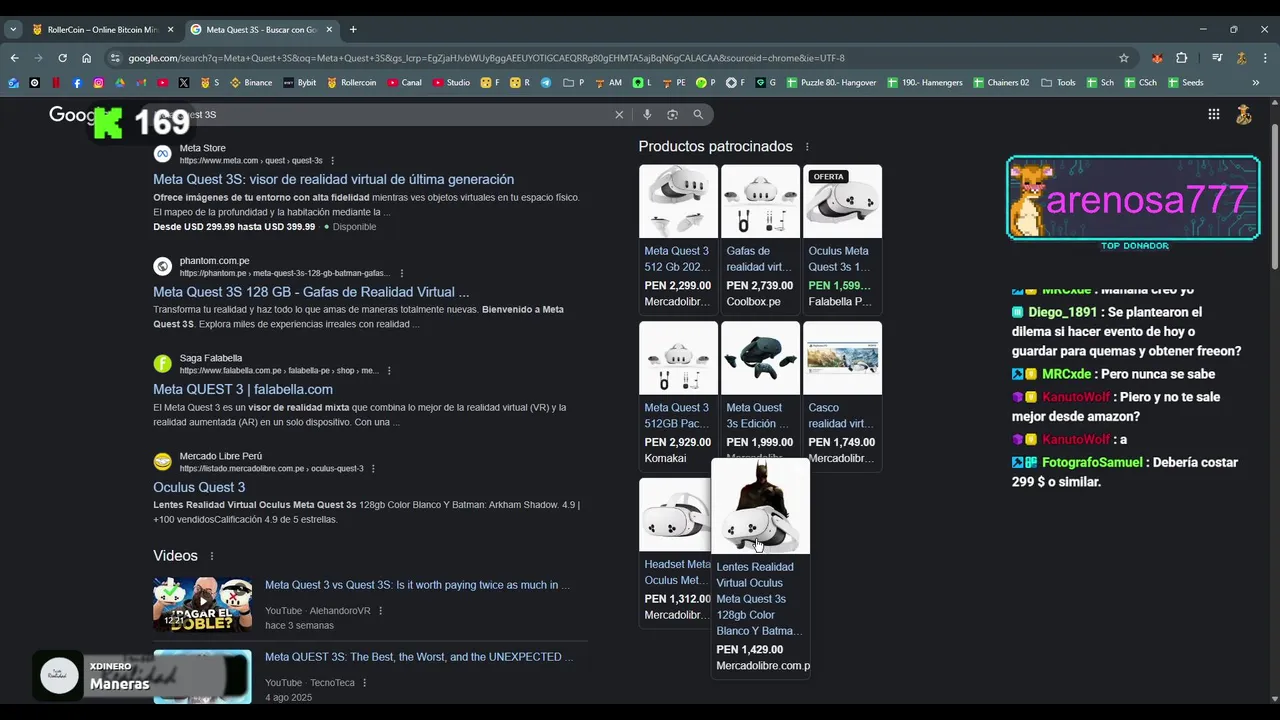
Task: Open the Instagram bookmark icon
Action: (98, 83)
